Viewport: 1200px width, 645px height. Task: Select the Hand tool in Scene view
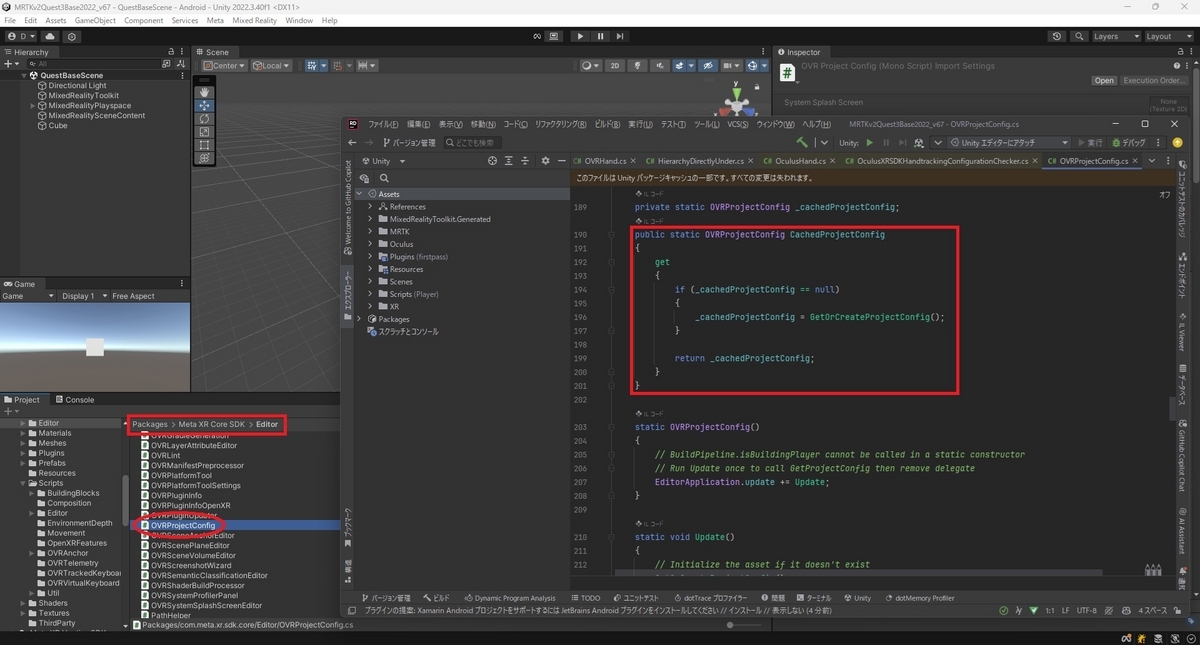[x=205, y=92]
